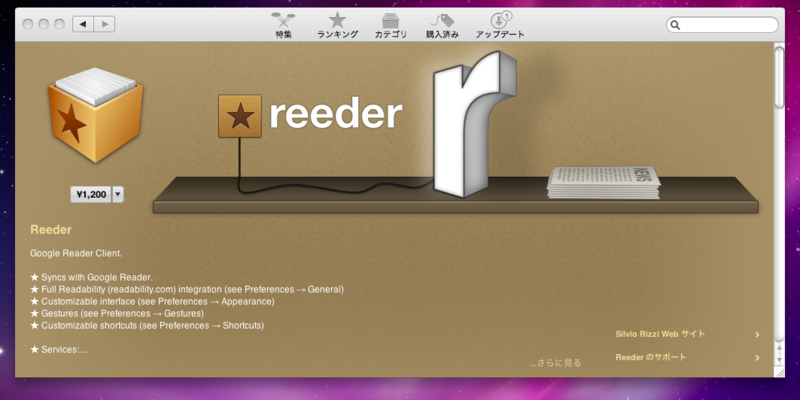Click the window resize grip corner
This screenshot has width=800, height=400.
click(779, 372)
